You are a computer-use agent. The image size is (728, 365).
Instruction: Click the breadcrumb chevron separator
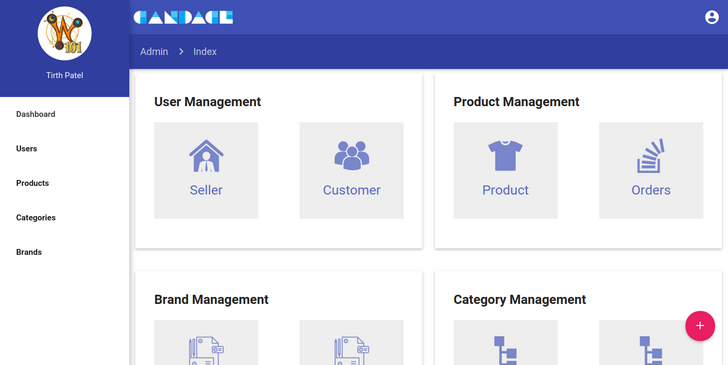pos(181,52)
